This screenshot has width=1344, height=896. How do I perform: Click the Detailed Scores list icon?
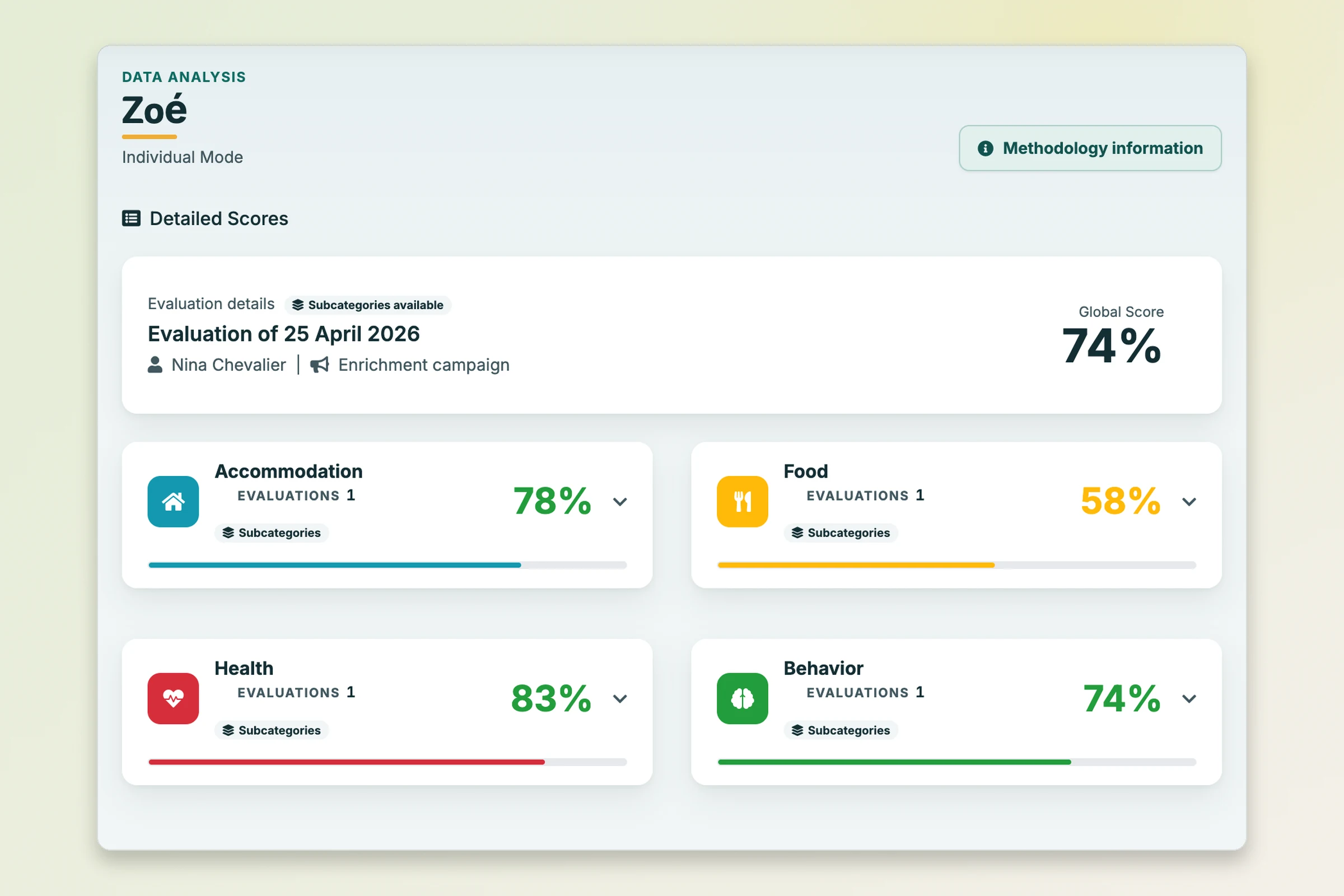tap(131, 218)
